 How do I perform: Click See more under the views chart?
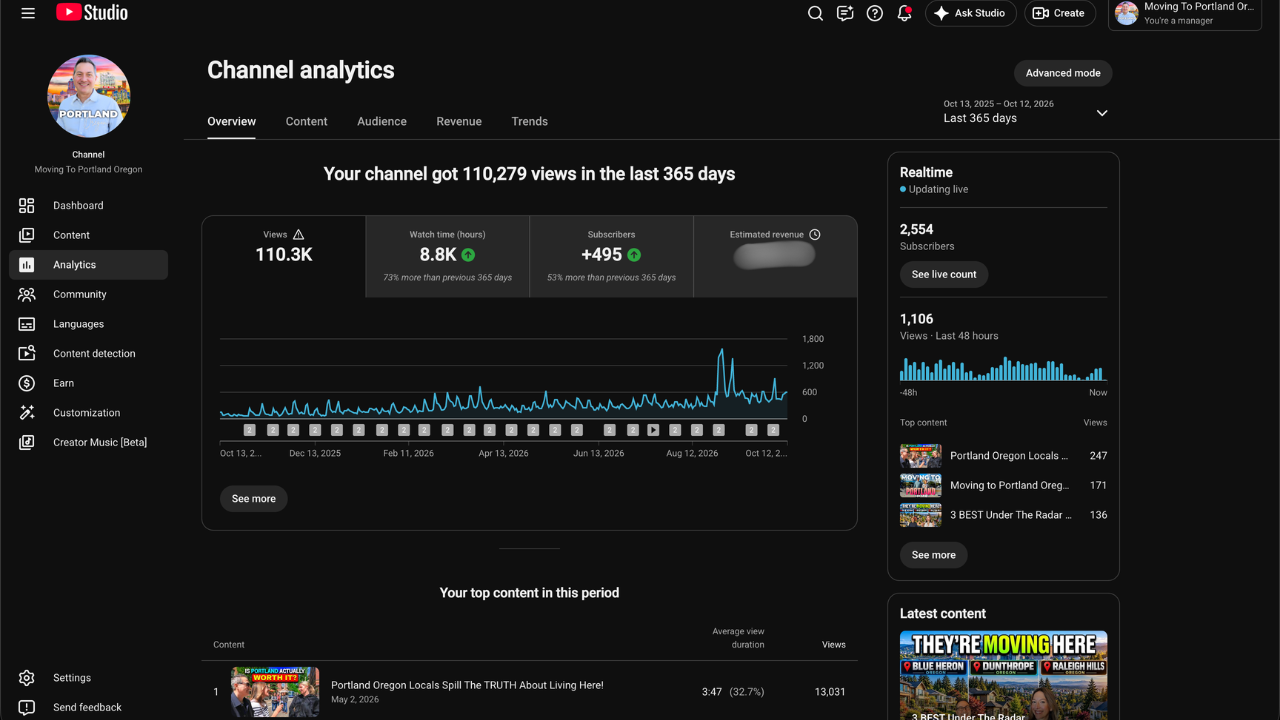254,498
